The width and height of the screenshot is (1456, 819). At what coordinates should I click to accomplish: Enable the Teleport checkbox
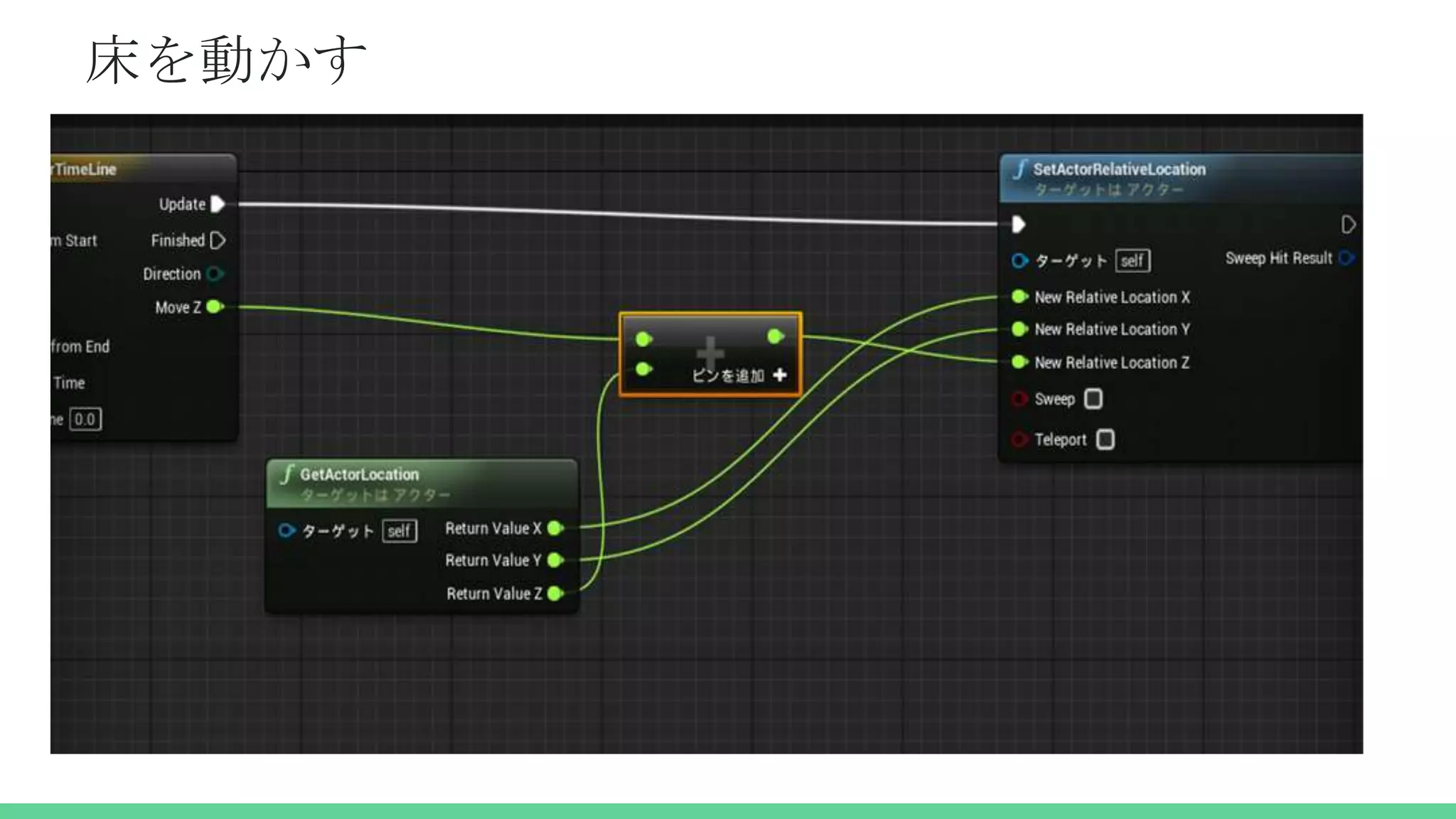click(x=1106, y=439)
